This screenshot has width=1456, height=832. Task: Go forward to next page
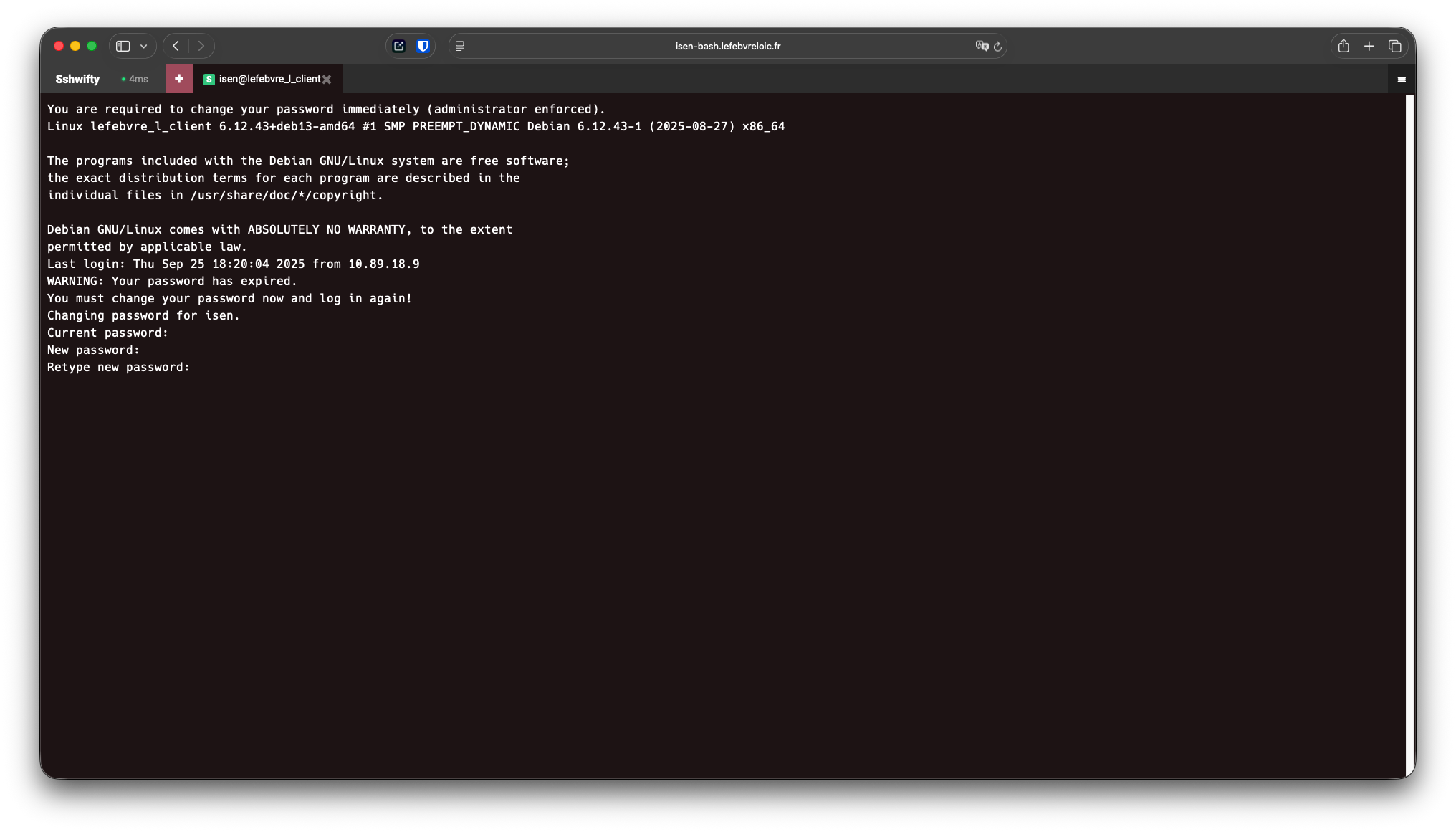201,46
